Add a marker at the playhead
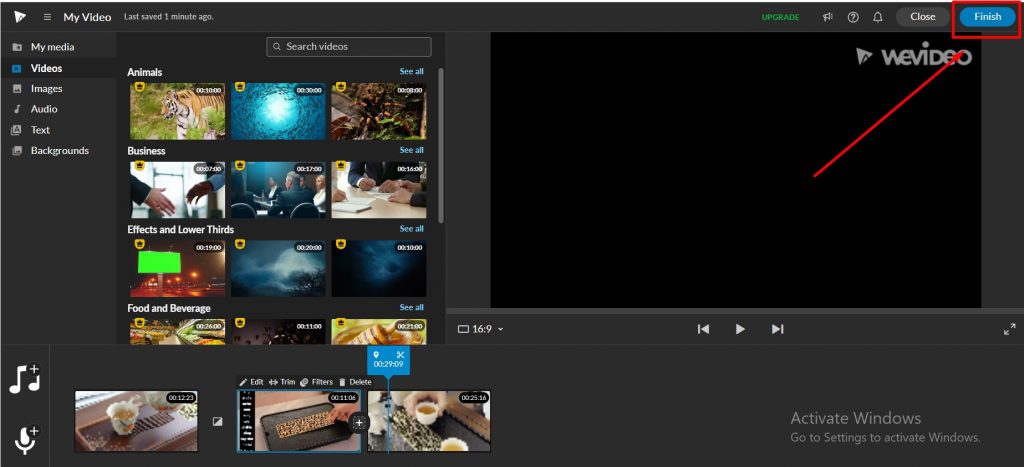The width and height of the screenshot is (1024, 467). pyautogui.click(x=376, y=355)
